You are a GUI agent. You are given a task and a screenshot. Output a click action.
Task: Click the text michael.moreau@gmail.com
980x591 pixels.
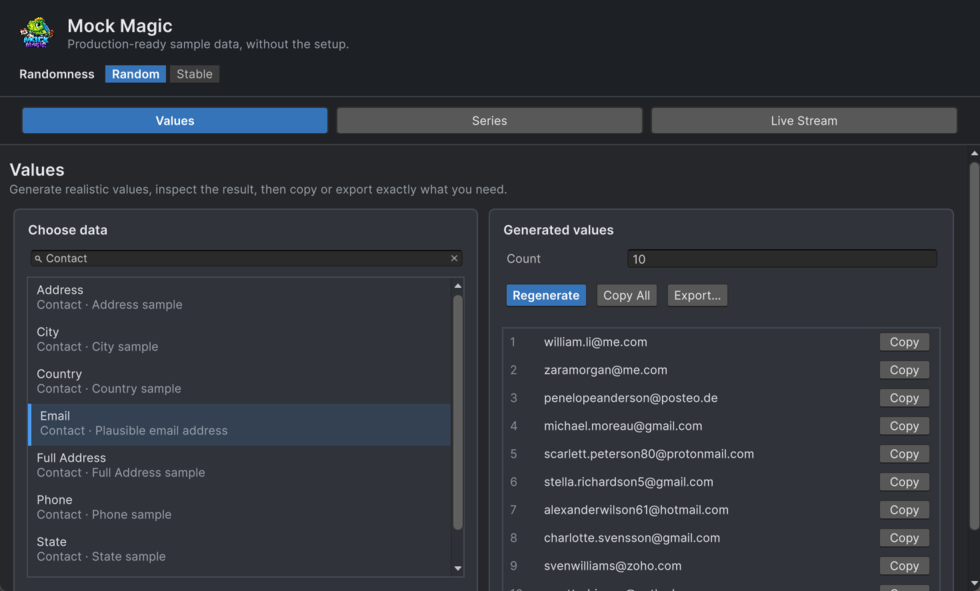(622, 426)
